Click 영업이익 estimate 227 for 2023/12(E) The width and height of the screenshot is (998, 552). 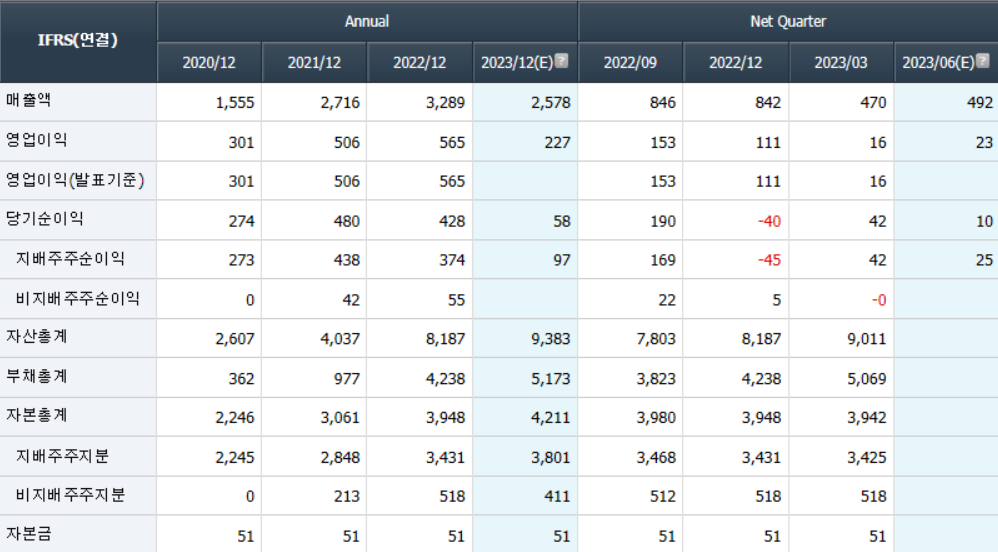(557, 143)
